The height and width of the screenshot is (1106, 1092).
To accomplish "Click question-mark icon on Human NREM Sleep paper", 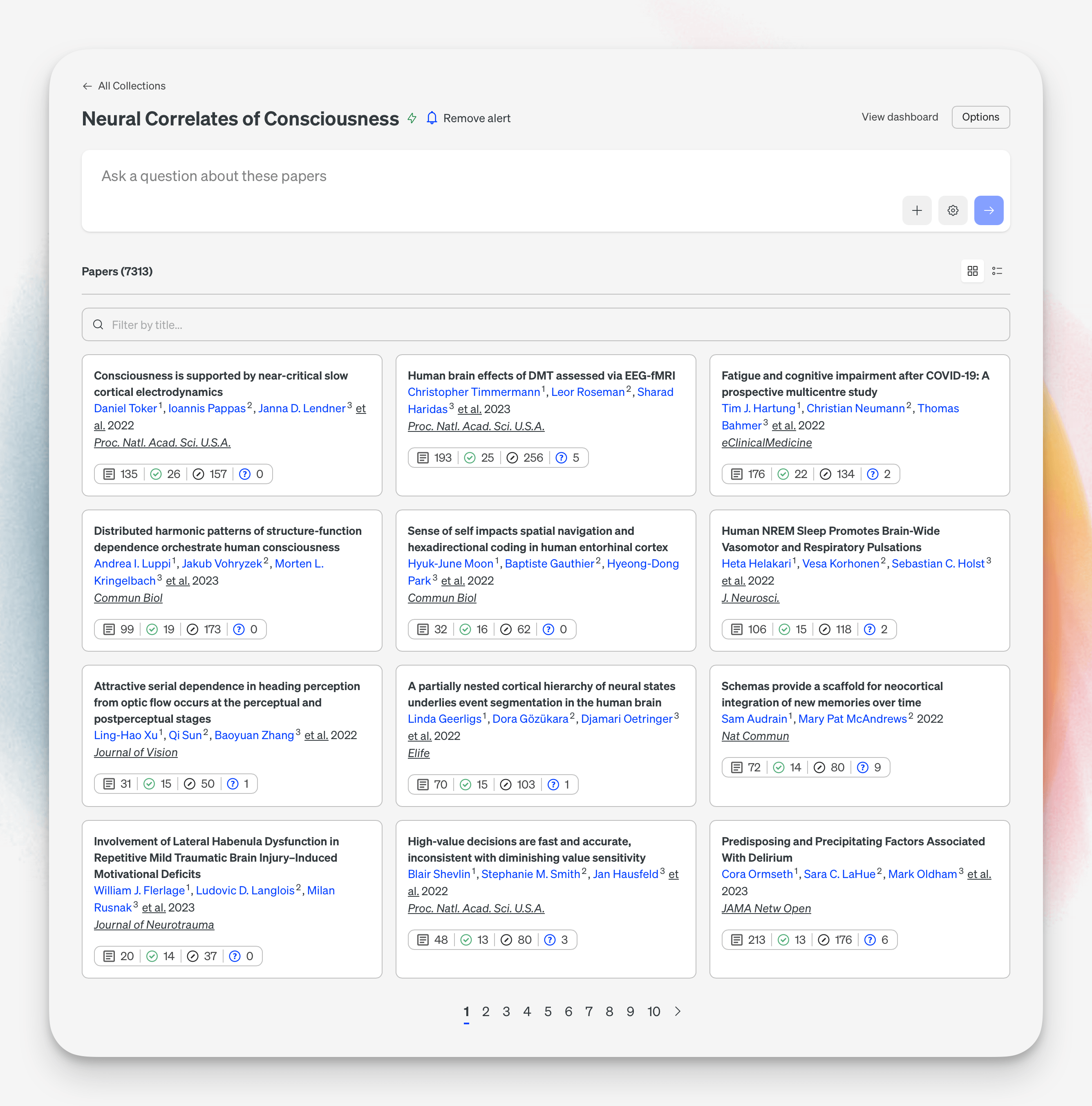I will click(x=869, y=629).
